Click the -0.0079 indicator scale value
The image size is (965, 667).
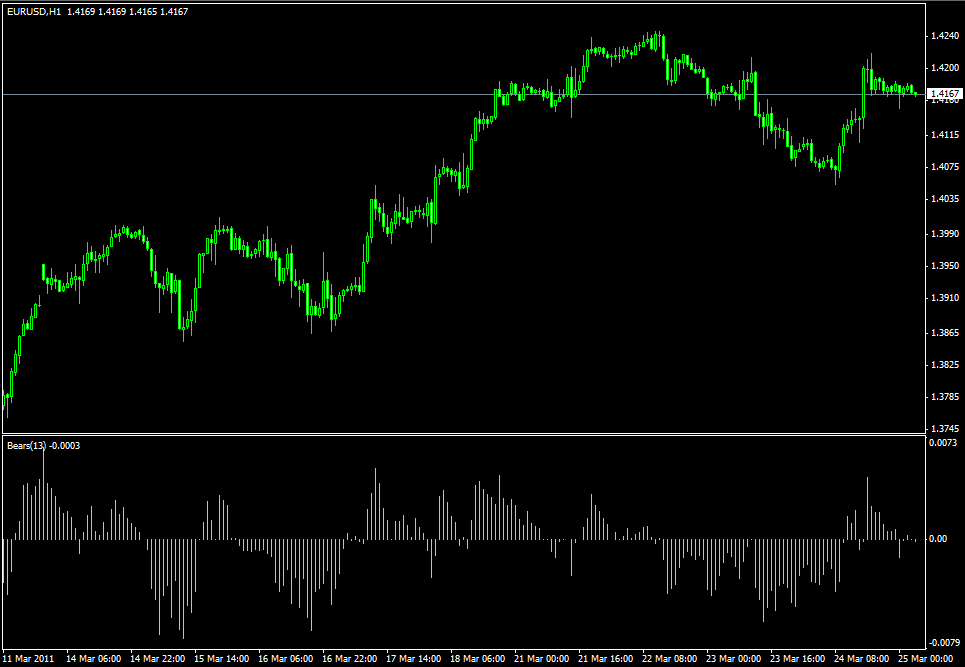coord(944,643)
